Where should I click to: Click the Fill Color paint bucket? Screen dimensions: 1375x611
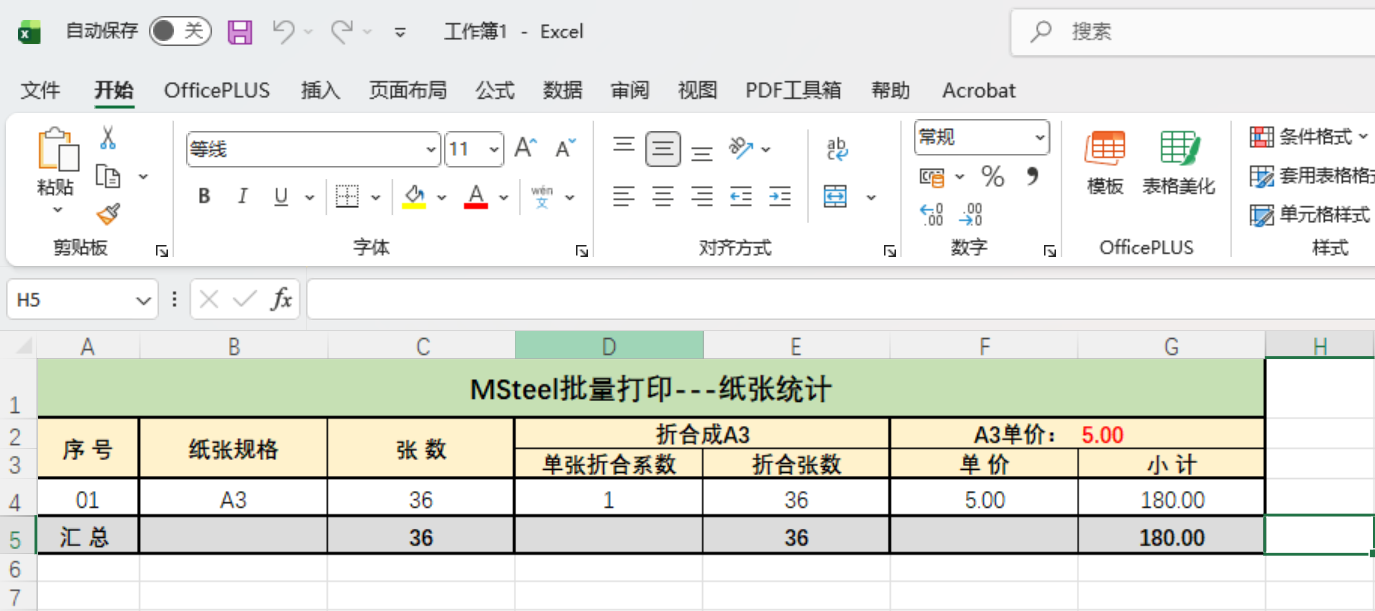(414, 196)
